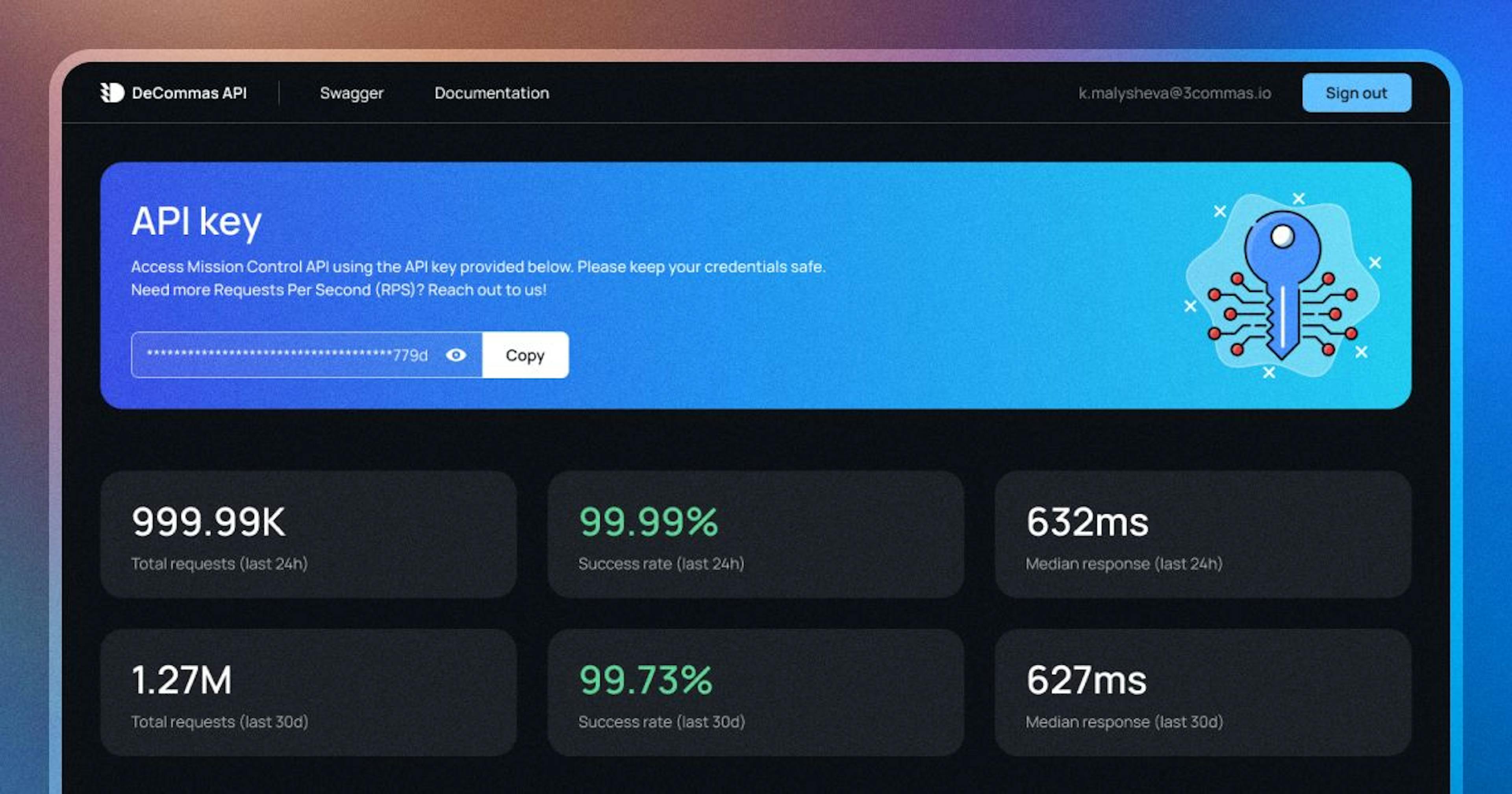Viewport: 1512px width, 794px height.
Task: Click the Copy button for the API key
Action: (x=525, y=355)
